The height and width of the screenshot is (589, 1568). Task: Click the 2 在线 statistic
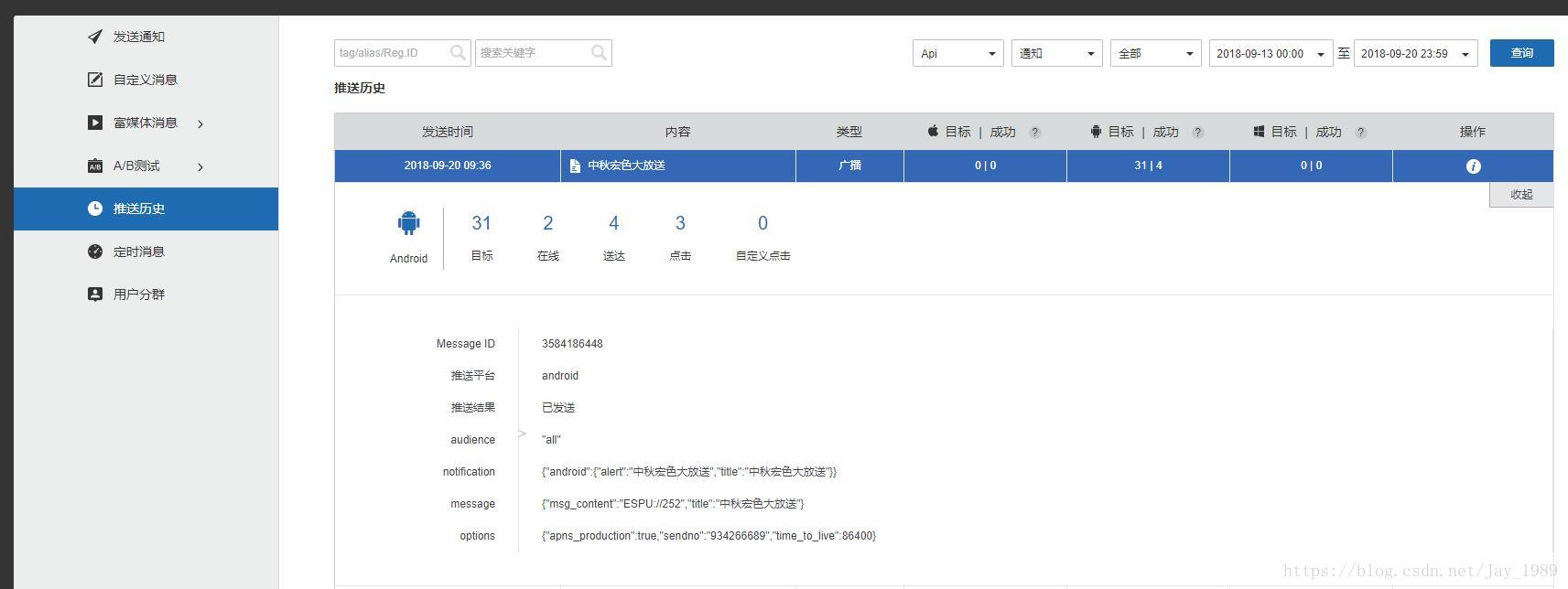(x=547, y=237)
